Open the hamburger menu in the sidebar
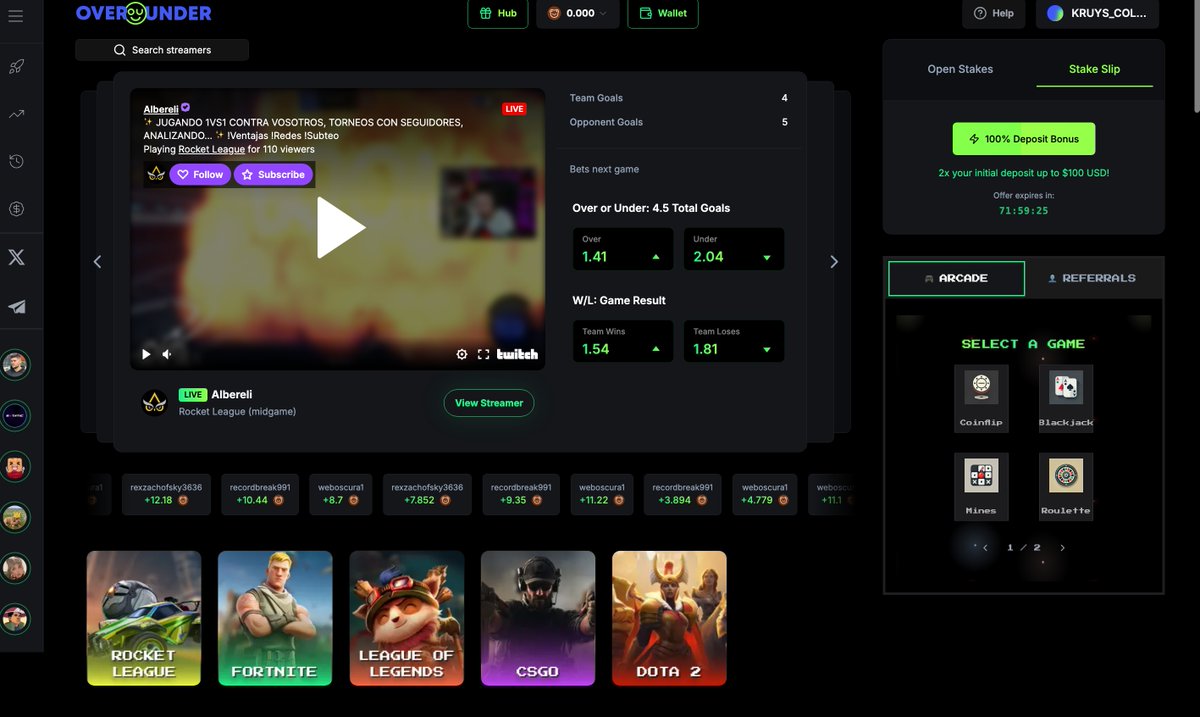 [15, 16]
